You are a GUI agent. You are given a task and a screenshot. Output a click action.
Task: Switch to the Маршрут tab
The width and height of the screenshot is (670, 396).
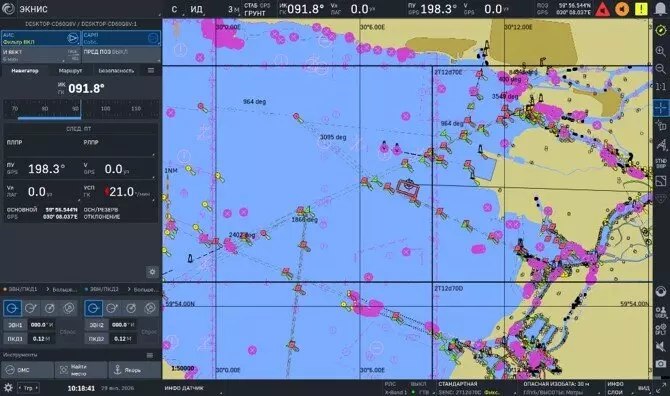tap(71, 71)
